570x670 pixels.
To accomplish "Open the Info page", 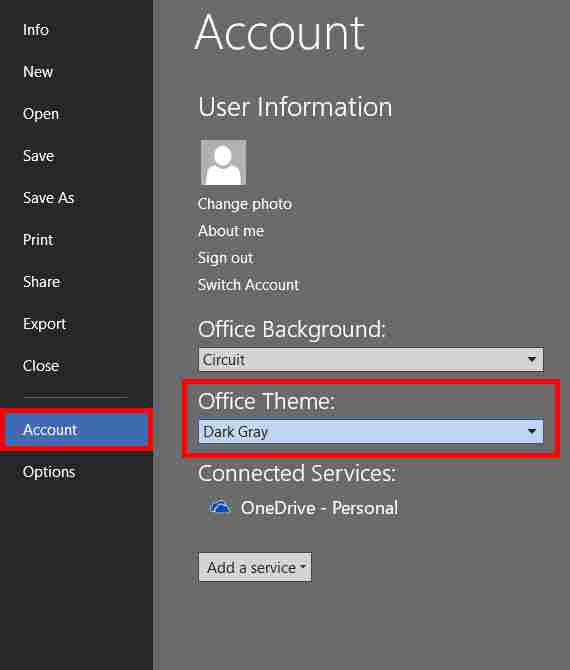I will pyautogui.click(x=36, y=30).
